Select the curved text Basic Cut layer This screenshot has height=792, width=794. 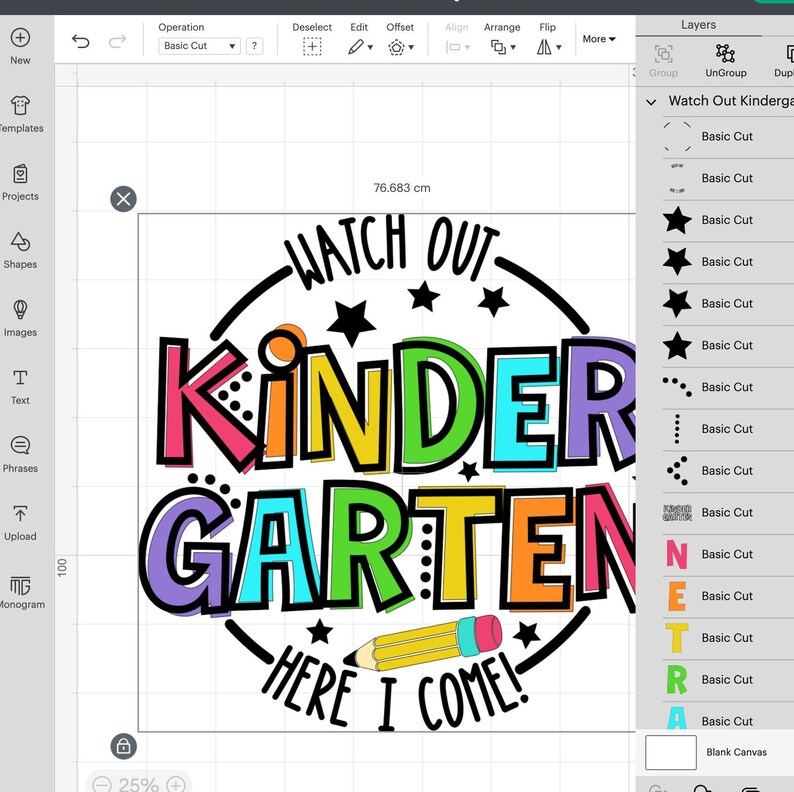tap(728, 178)
